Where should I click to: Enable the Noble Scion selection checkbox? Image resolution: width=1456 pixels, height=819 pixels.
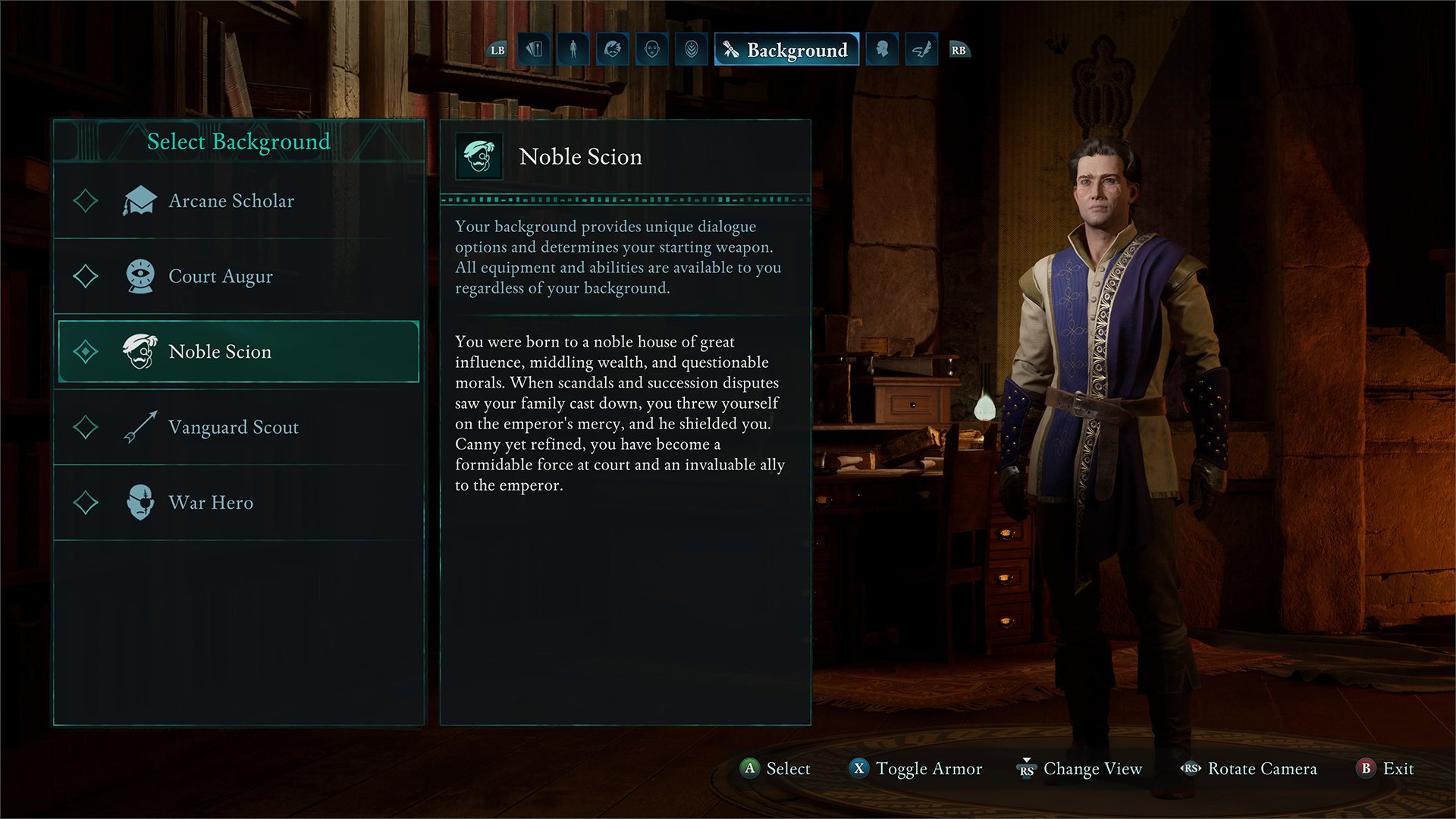coord(86,351)
